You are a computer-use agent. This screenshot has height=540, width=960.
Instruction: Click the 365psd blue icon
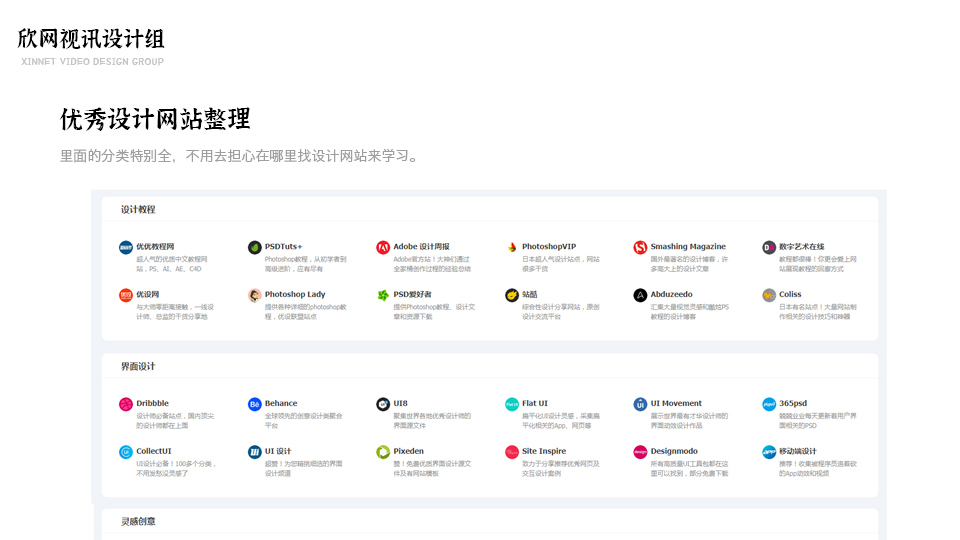tap(768, 404)
